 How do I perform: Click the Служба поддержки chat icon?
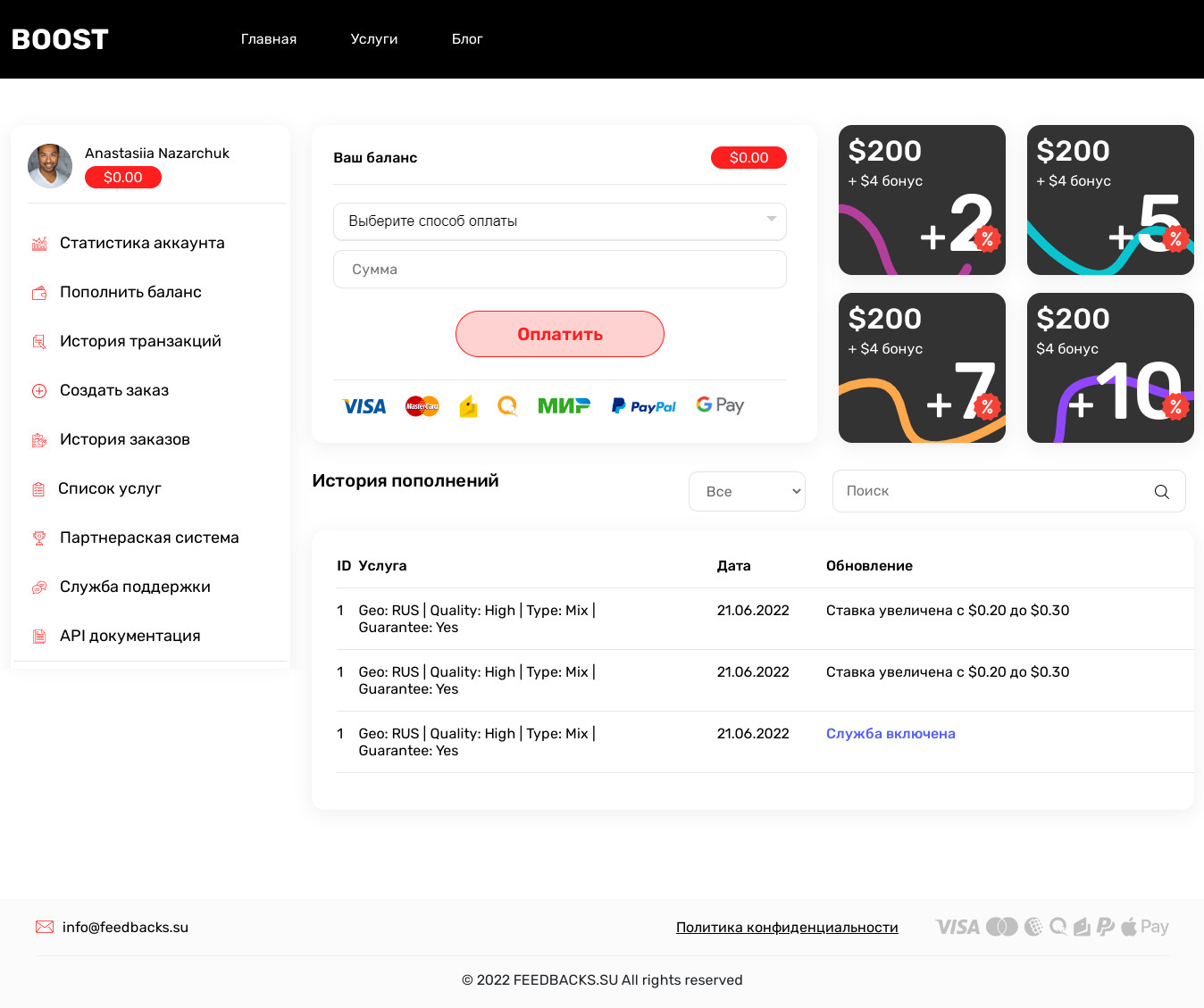tap(39, 587)
